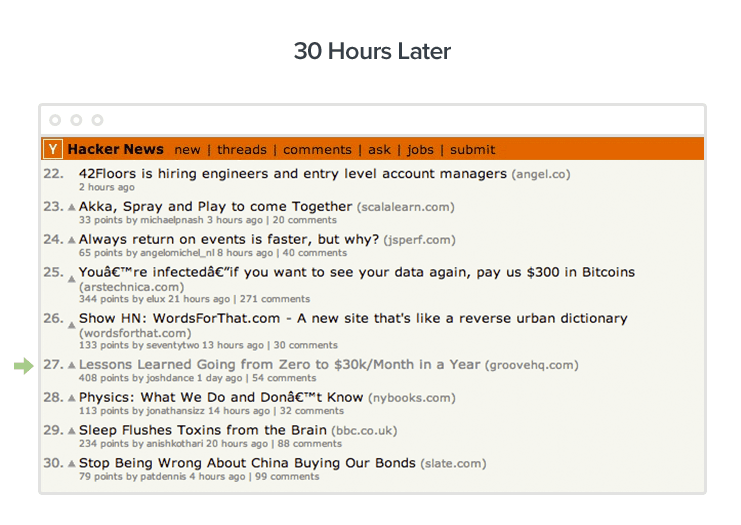Viewport: 741px width, 525px height.
Task: Open the 88 comments link
Action: pos(310,444)
